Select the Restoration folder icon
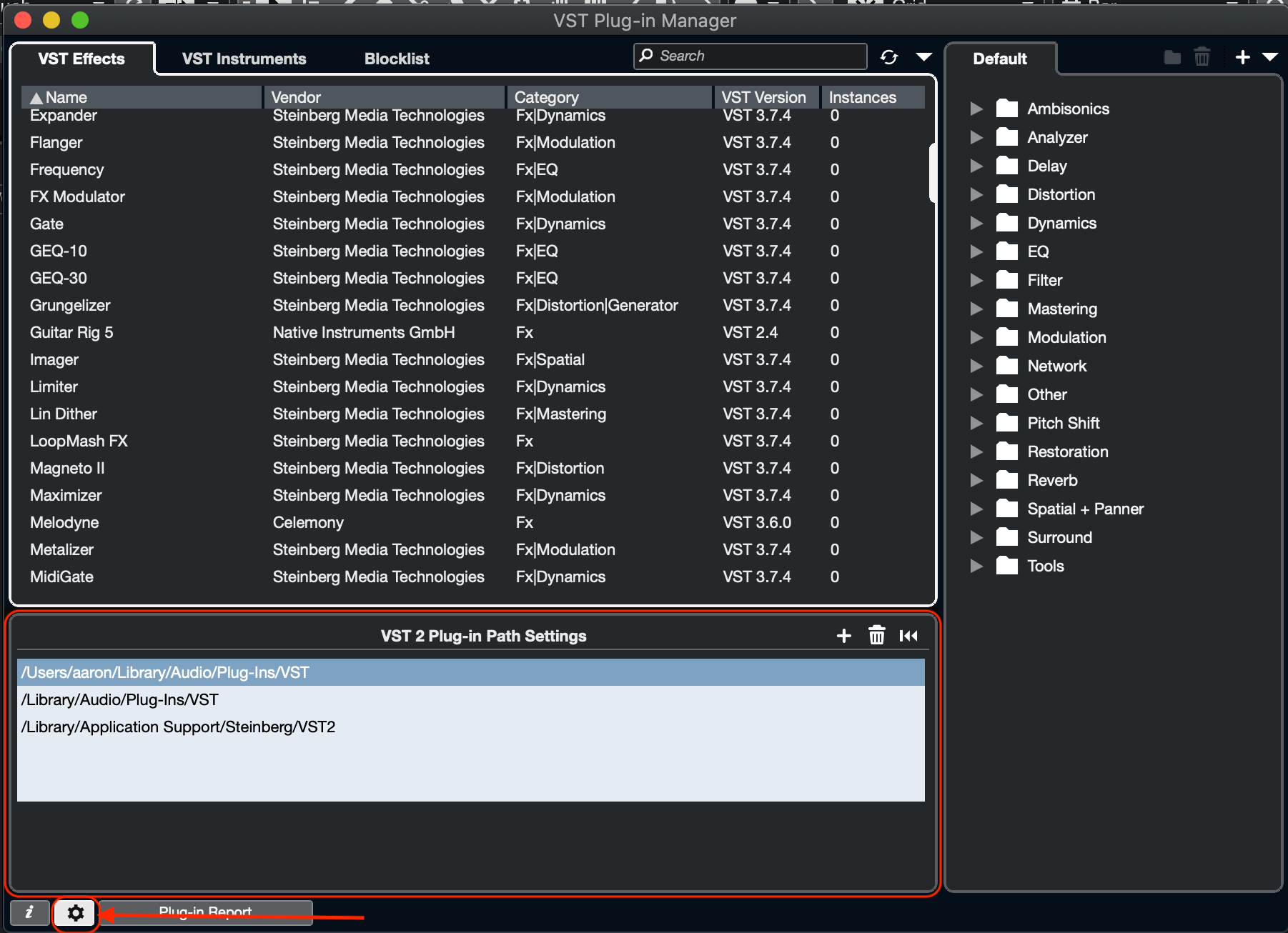This screenshot has height=933, width=1288. point(1007,451)
